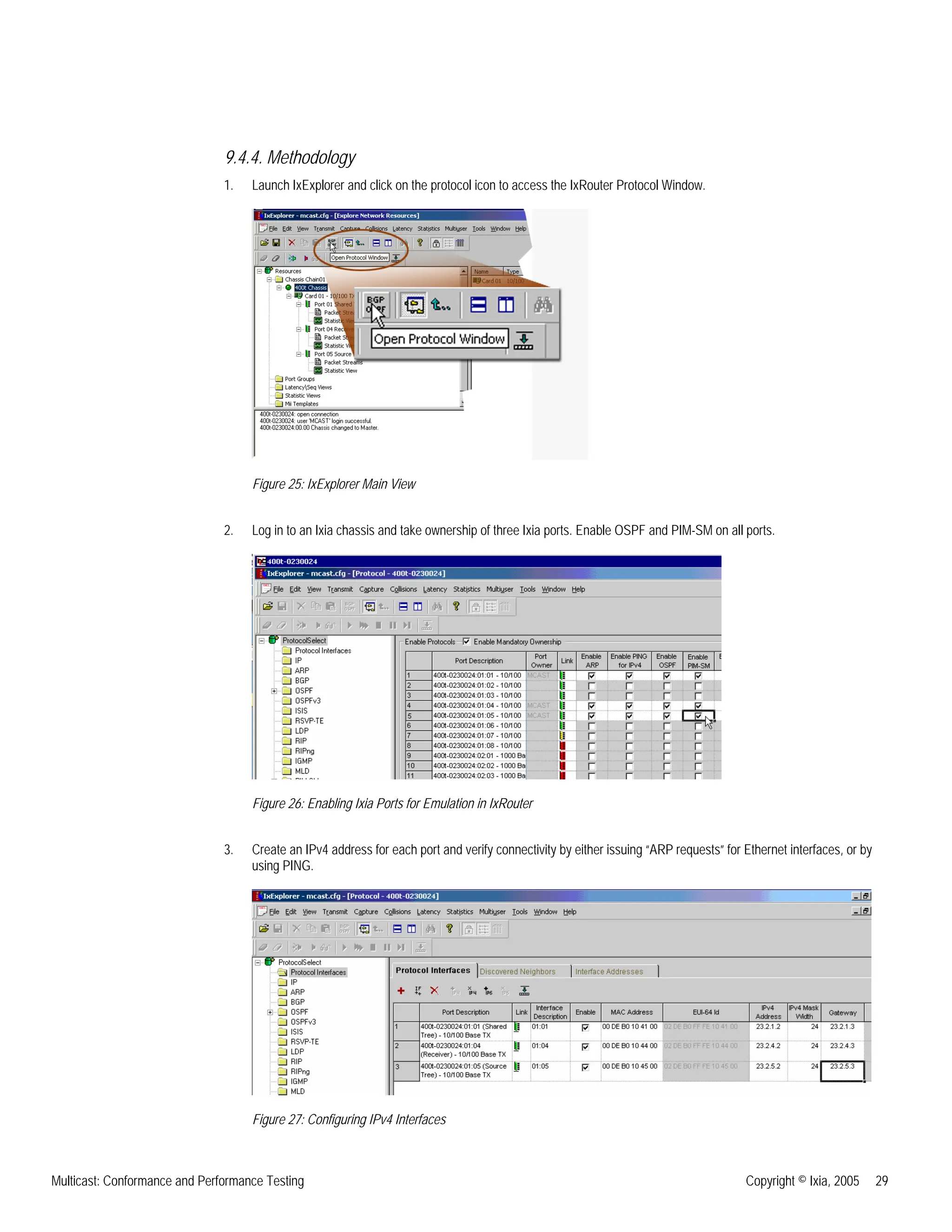Collapse 400t Chassis node in Figure 25
This screenshot has width=952, height=1232.
click(x=278, y=288)
